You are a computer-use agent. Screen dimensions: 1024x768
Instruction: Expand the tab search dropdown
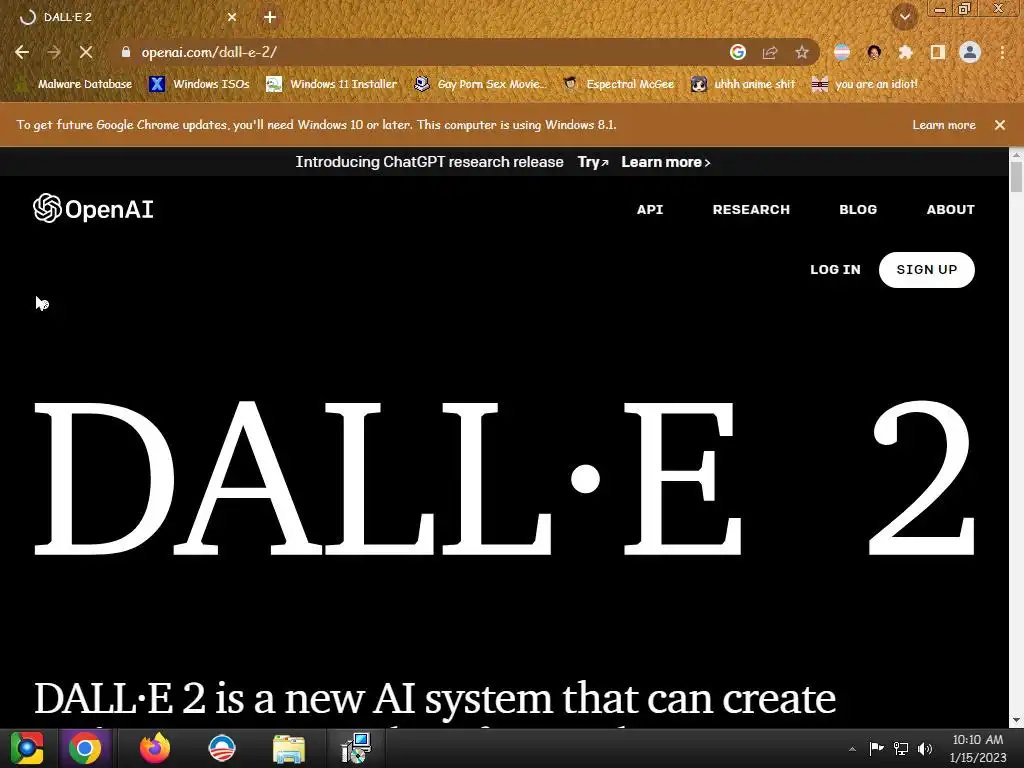click(x=905, y=17)
